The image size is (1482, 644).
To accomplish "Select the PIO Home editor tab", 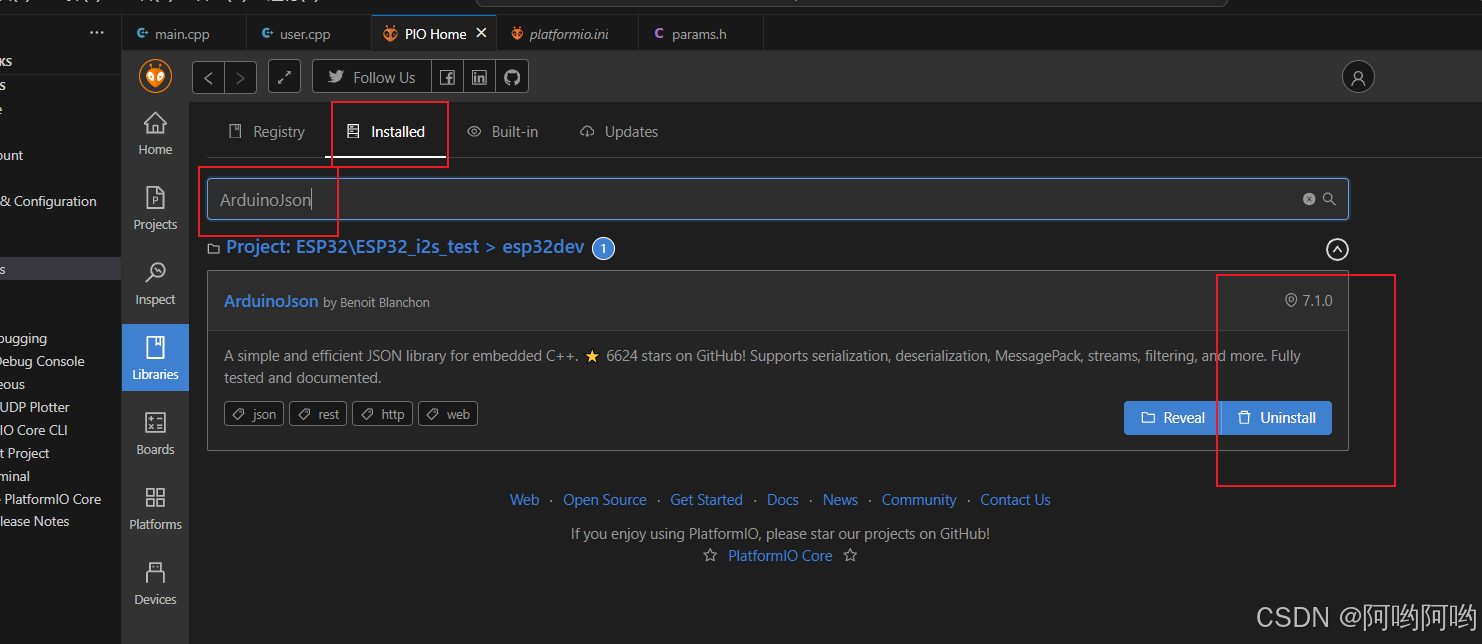I will 435,34.
